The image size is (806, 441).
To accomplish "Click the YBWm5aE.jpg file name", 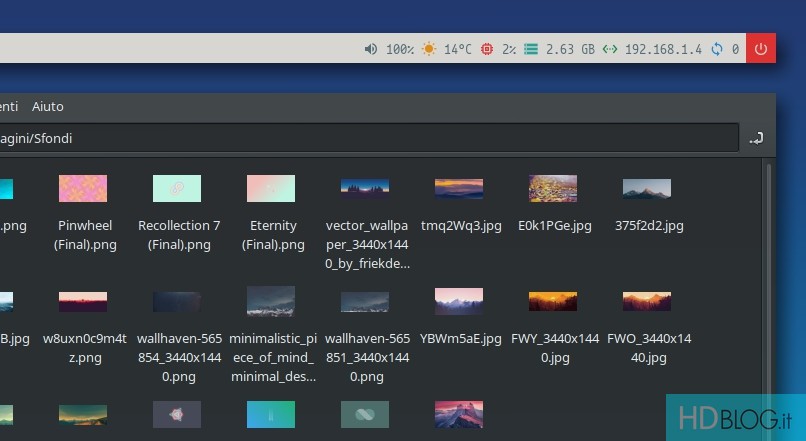I will (x=461, y=339).
